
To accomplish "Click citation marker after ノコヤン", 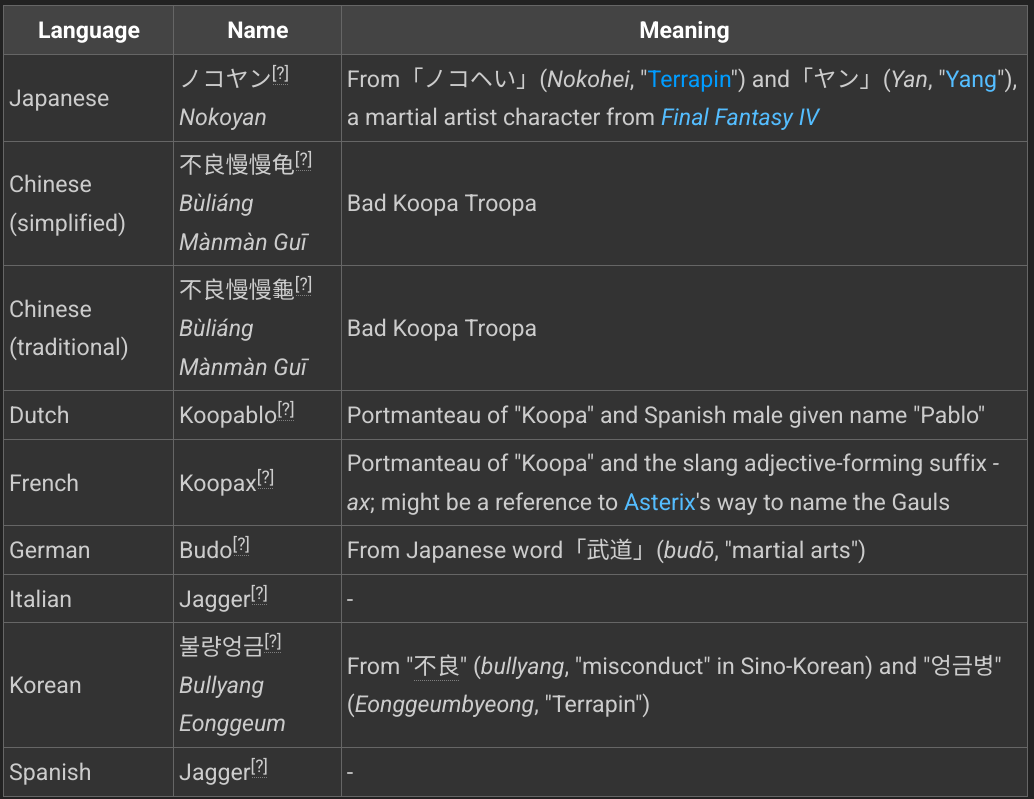I will coord(280,74).
